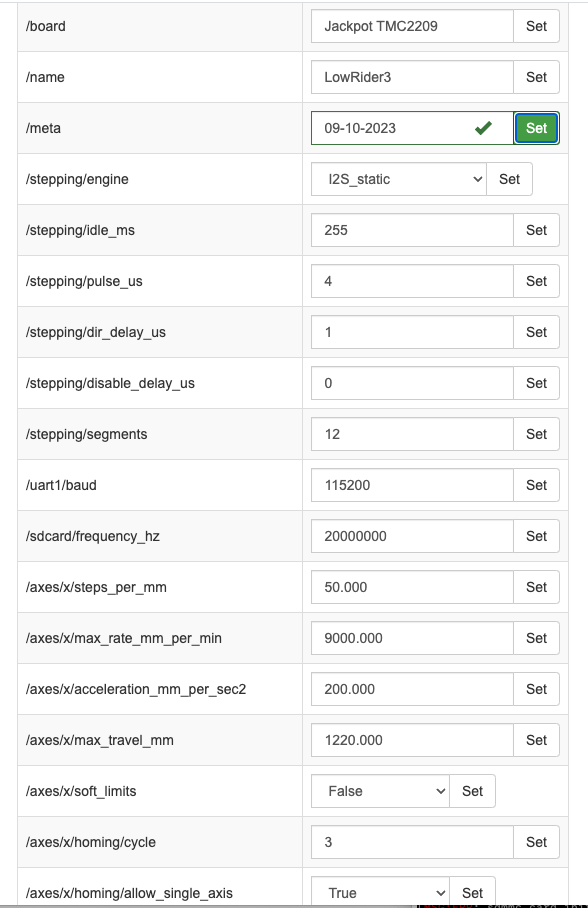588x908 pixels.
Task: Apply Set for /axes/x/acceleration_mm_per_sec2
Action: click(x=536, y=689)
